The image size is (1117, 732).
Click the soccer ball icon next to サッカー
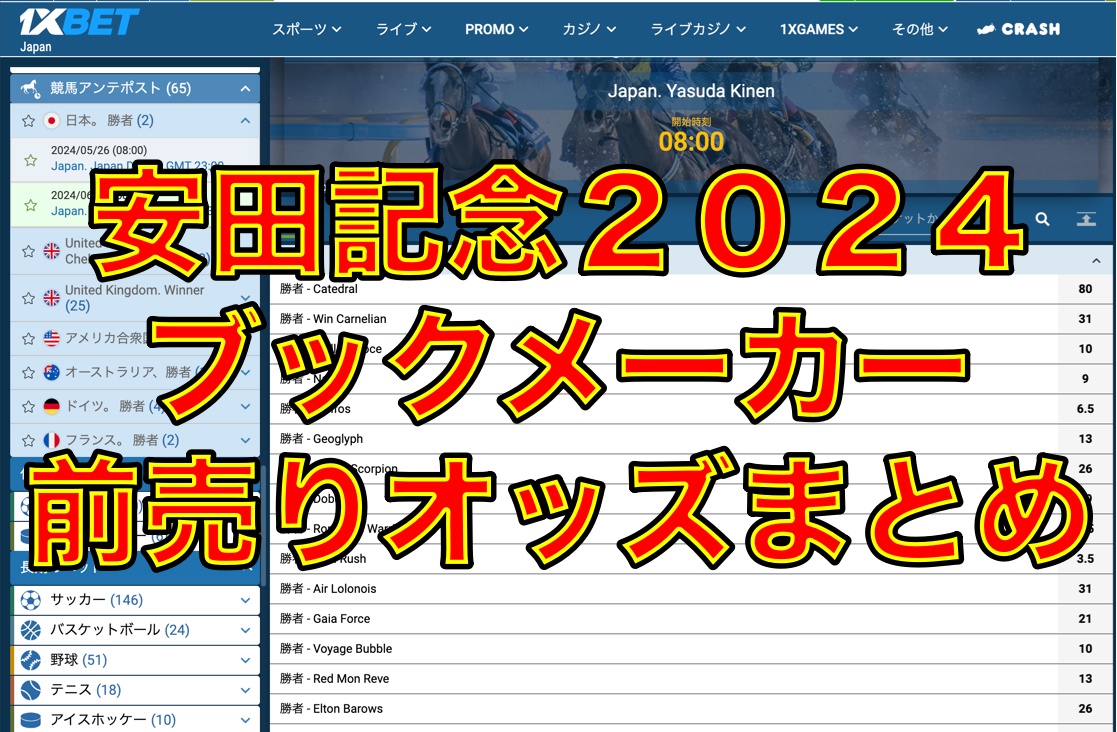[31, 600]
